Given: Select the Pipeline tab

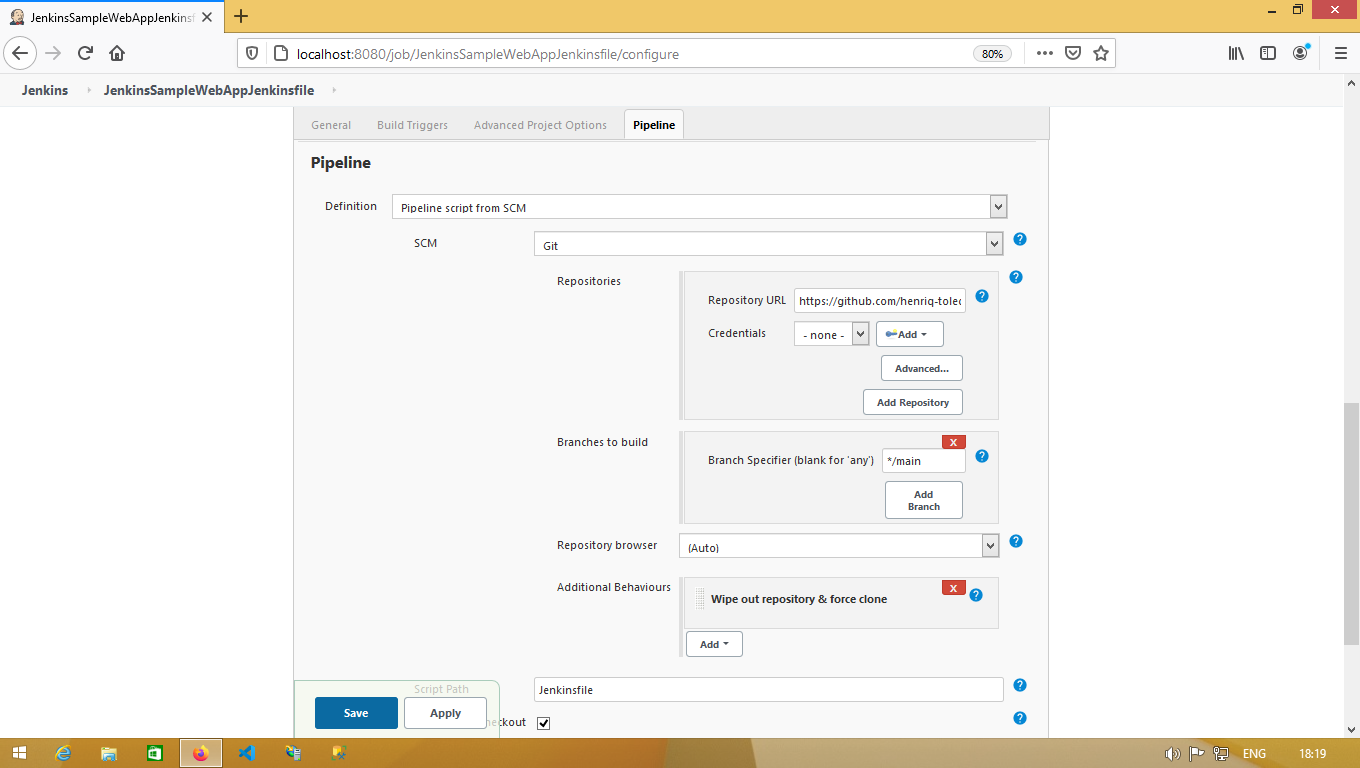Looking at the screenshot, I should tap(654, 125).
